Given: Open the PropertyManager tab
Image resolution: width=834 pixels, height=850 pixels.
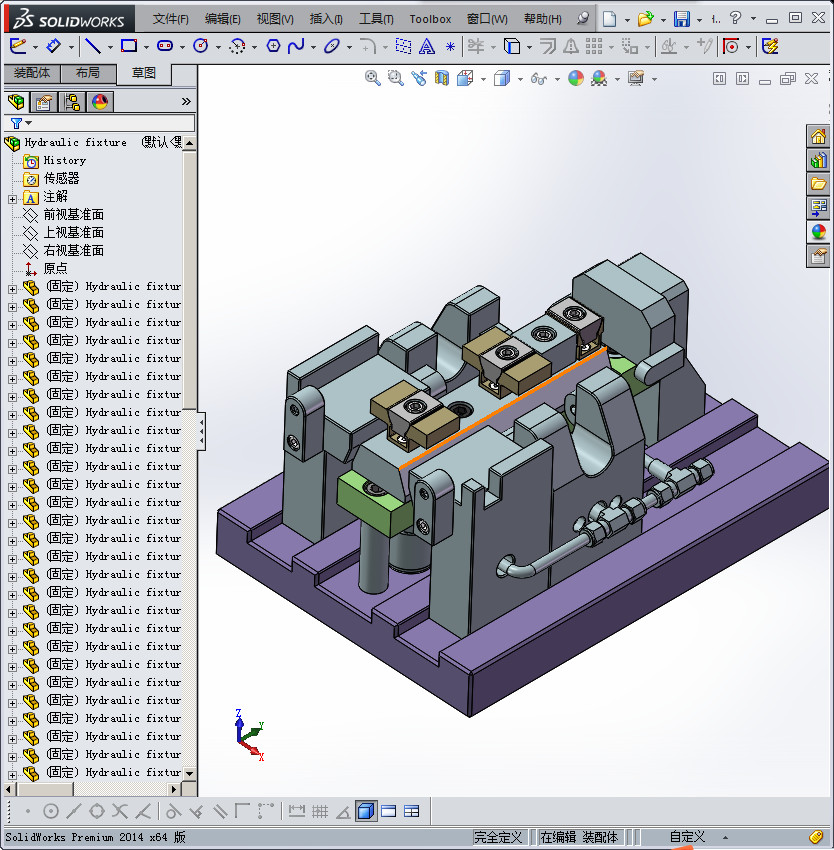Looking at the screenshot, I should coord(43,101).
